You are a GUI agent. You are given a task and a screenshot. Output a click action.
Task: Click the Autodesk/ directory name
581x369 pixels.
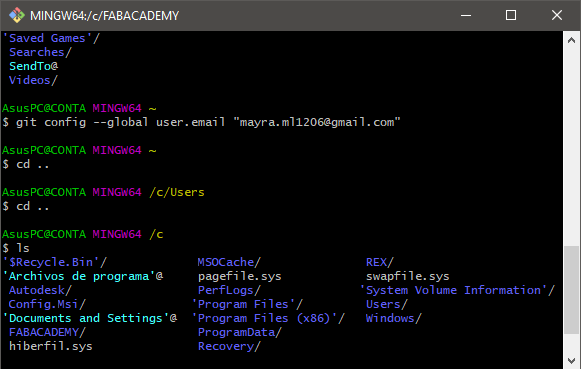tap(40, 290)
